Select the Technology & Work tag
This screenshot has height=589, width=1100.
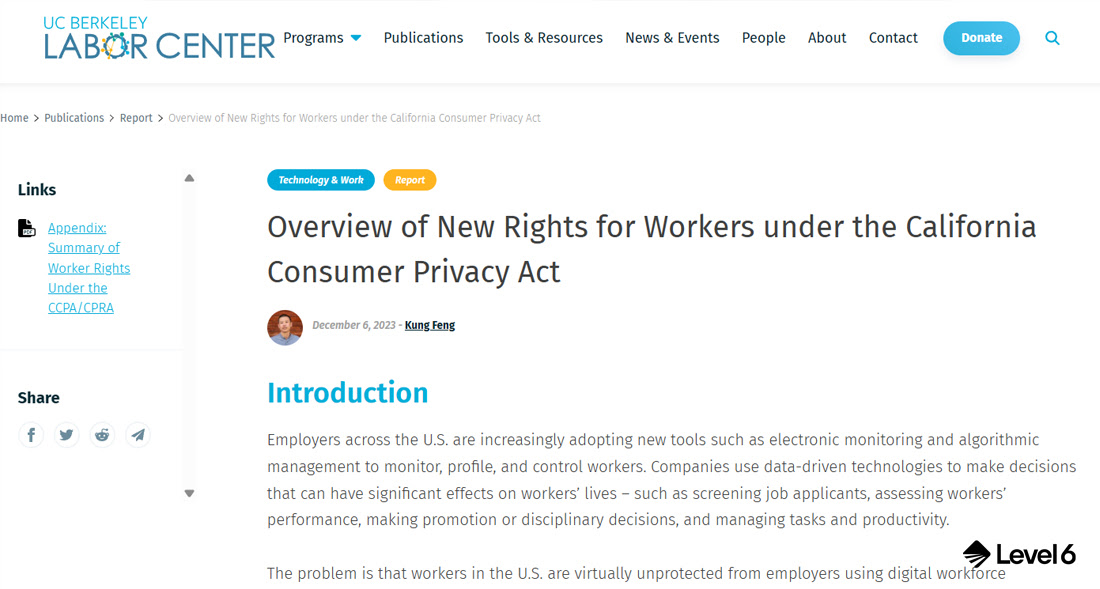point(320,180)
